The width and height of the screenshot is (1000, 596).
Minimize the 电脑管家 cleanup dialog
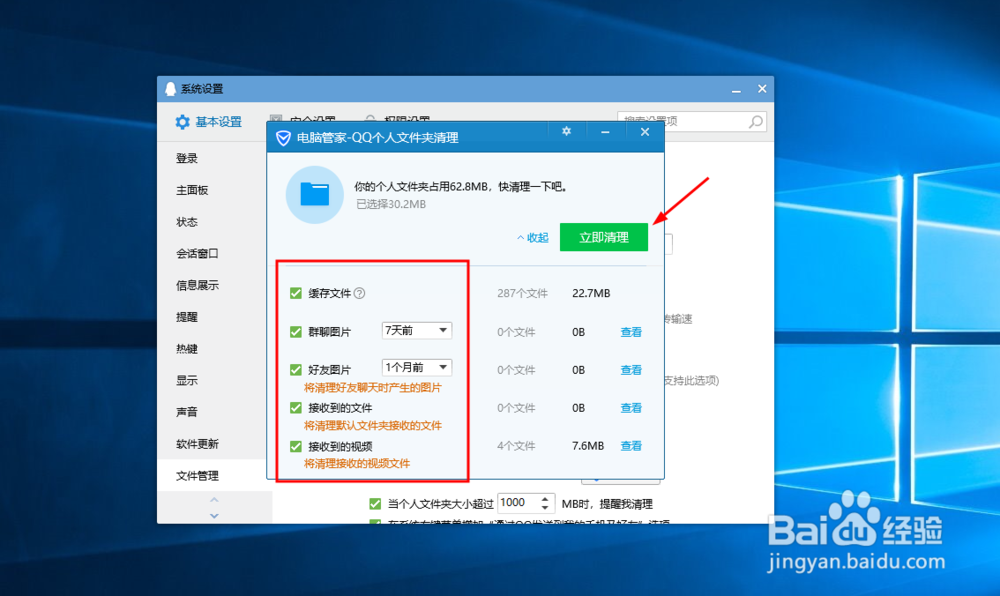tap(605, 132)
